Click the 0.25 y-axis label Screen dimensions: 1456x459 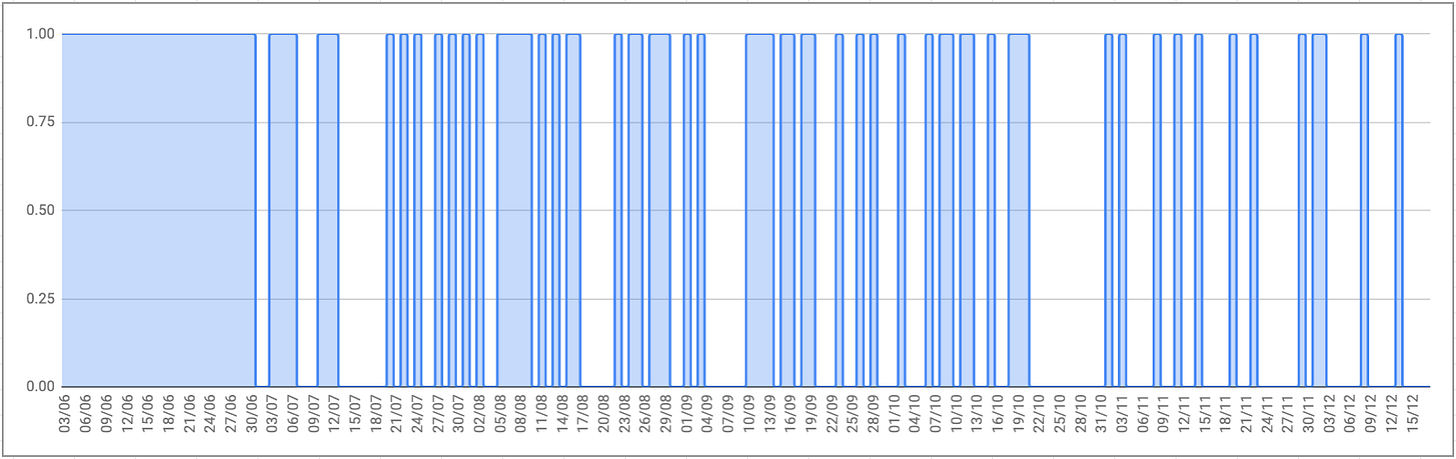pos(40,299)
